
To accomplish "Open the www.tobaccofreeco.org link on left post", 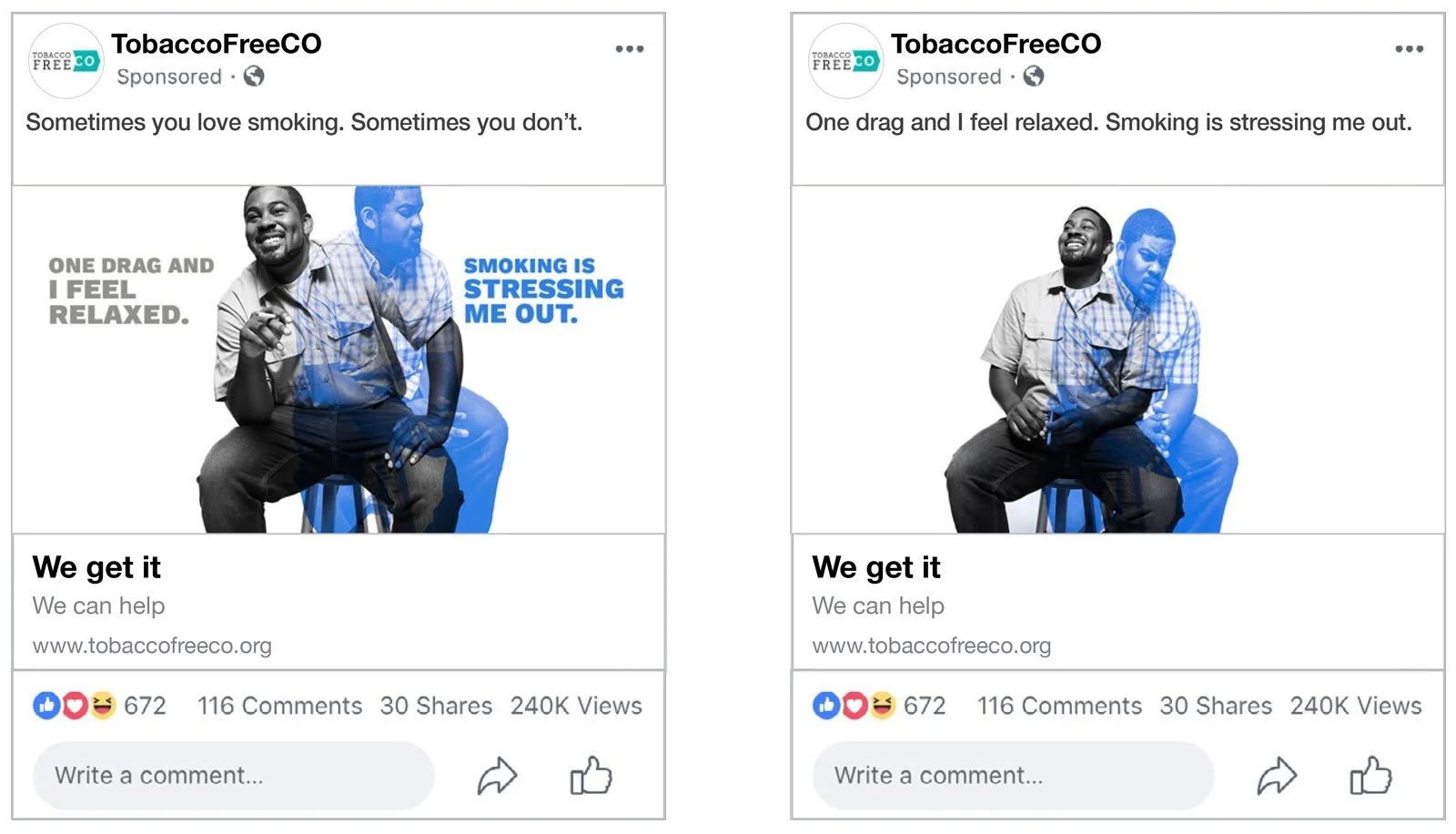I will coord(152,646).
